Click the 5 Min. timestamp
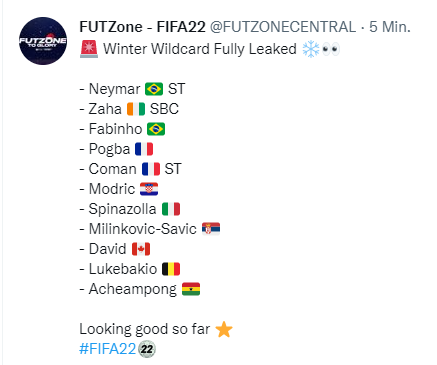Image resolution: width=437 pixels, height=365 pixels. (390, 27)
